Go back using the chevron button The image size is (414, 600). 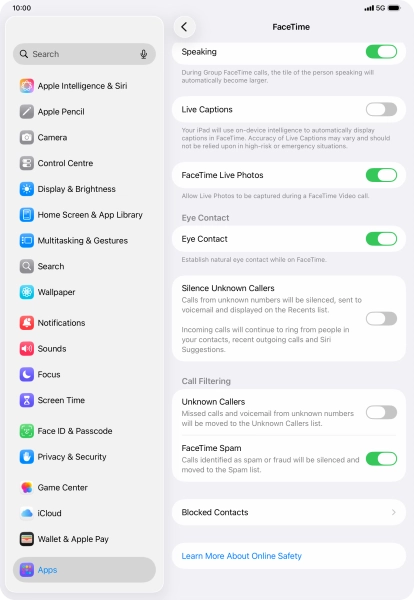pos(184,27)
